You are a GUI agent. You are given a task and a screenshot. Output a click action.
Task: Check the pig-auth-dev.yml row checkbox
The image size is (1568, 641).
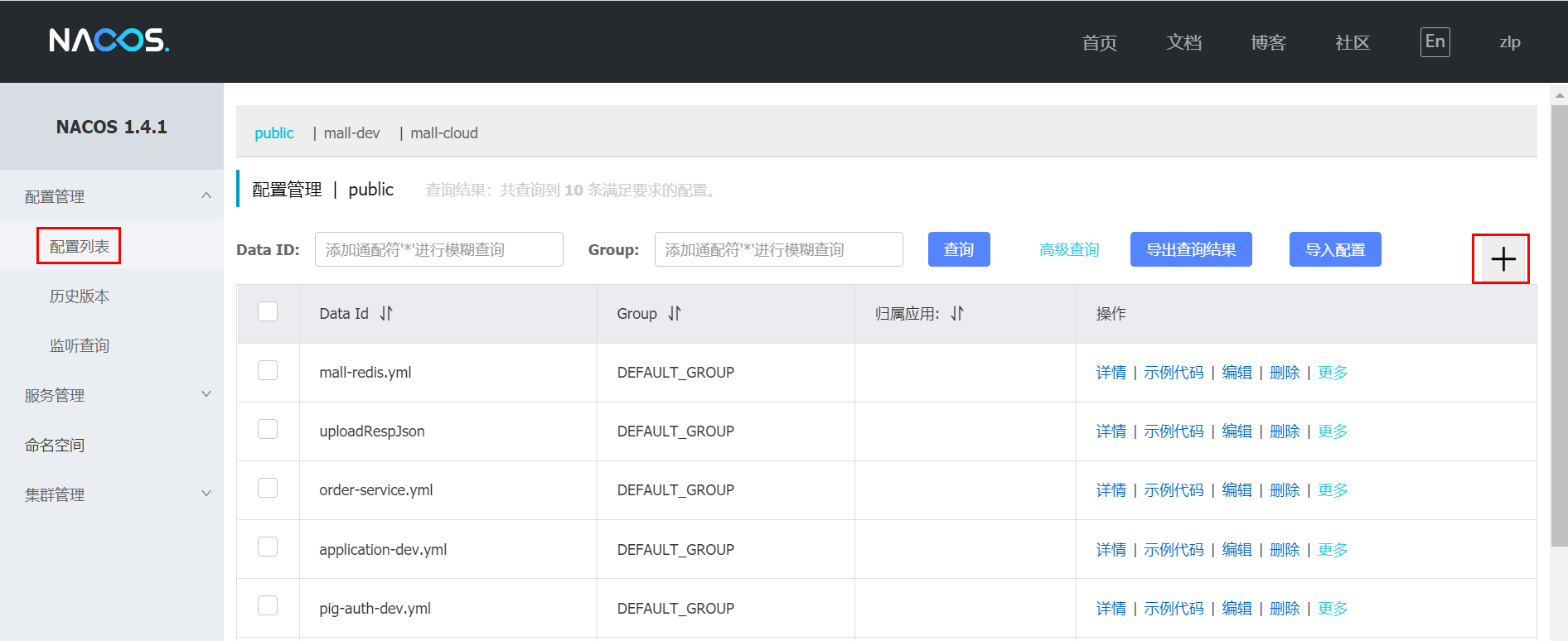click(x=268, y=605)
